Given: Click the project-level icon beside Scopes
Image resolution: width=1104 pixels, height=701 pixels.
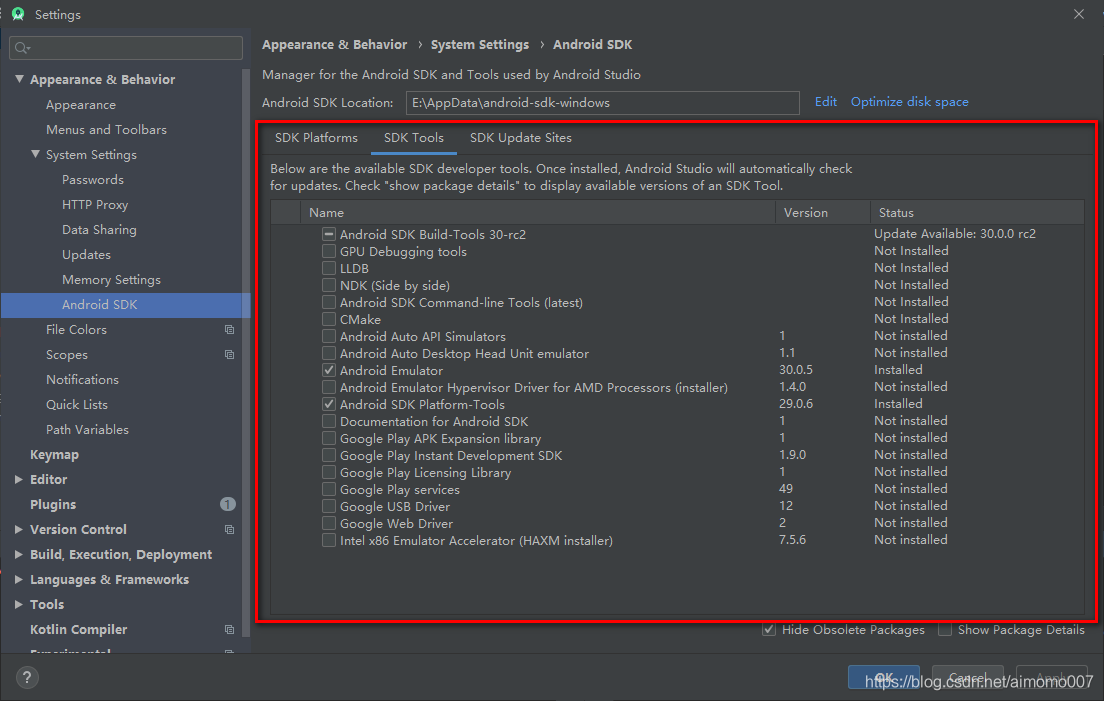Looking at the screenshot, I should point(230,355).
